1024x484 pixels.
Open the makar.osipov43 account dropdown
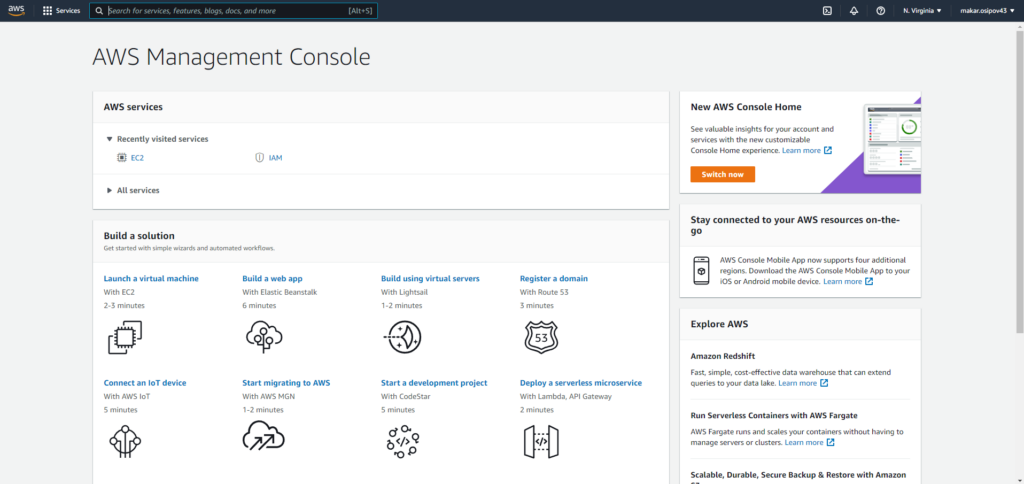tap(987, 10)
